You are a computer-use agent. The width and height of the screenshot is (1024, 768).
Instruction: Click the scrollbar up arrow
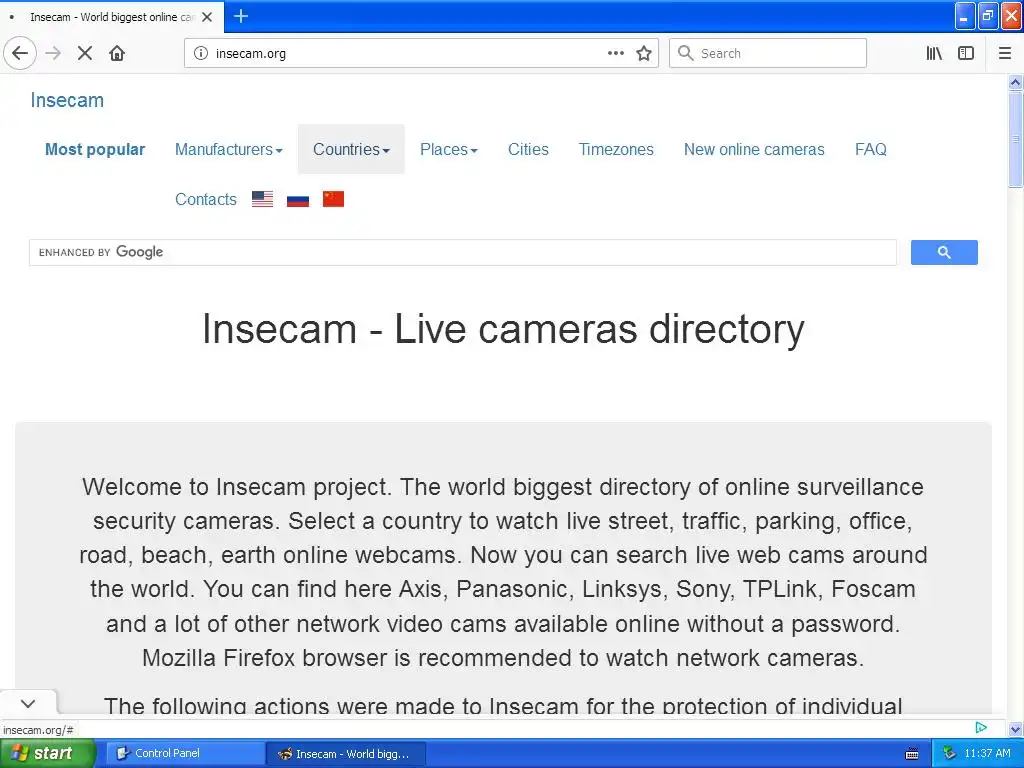pyautogui.click(x=1016, y=82)
